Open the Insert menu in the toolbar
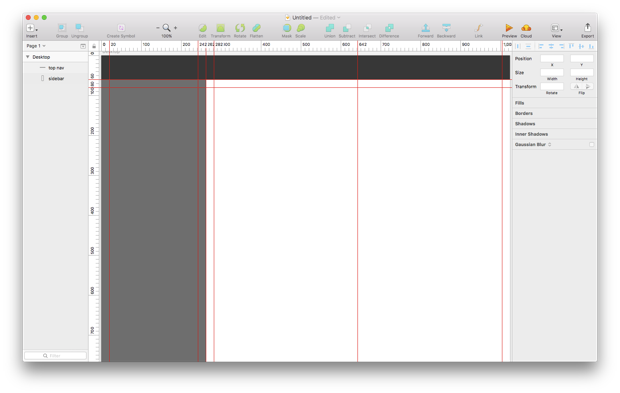Screen dimensions: 620x393 pyautogui.click(x=32, y=28)
